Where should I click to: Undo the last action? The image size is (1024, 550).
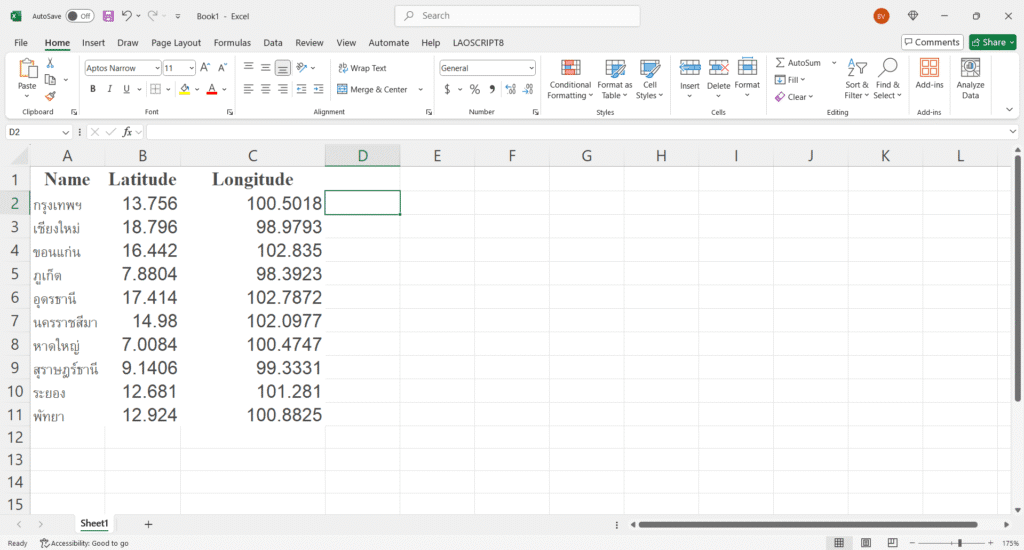[x=127, y=16]
